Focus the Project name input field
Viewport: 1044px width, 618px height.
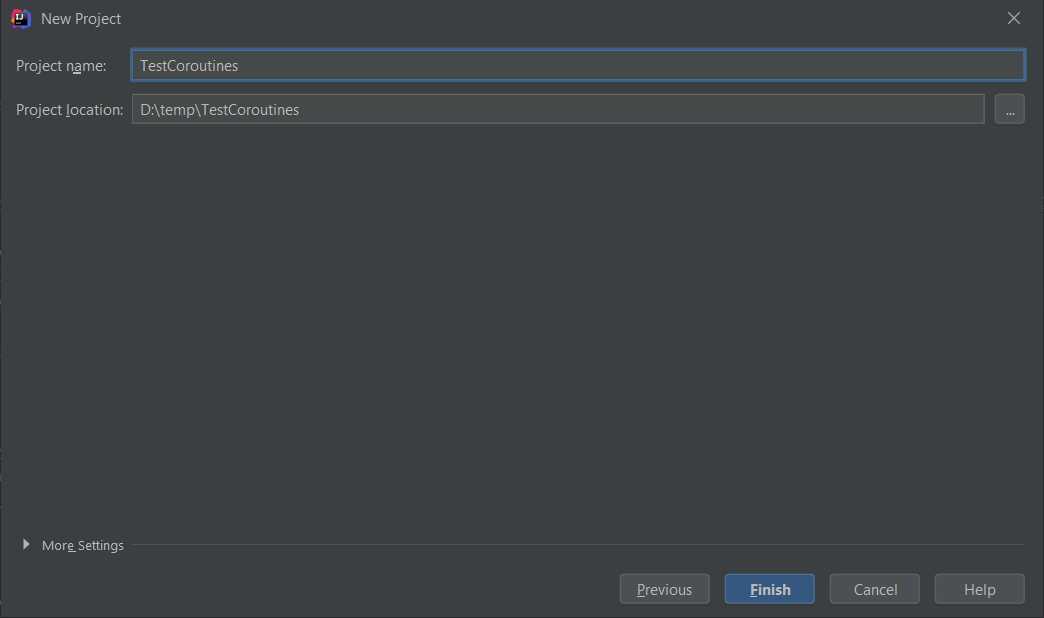click(x=577, y=66)
